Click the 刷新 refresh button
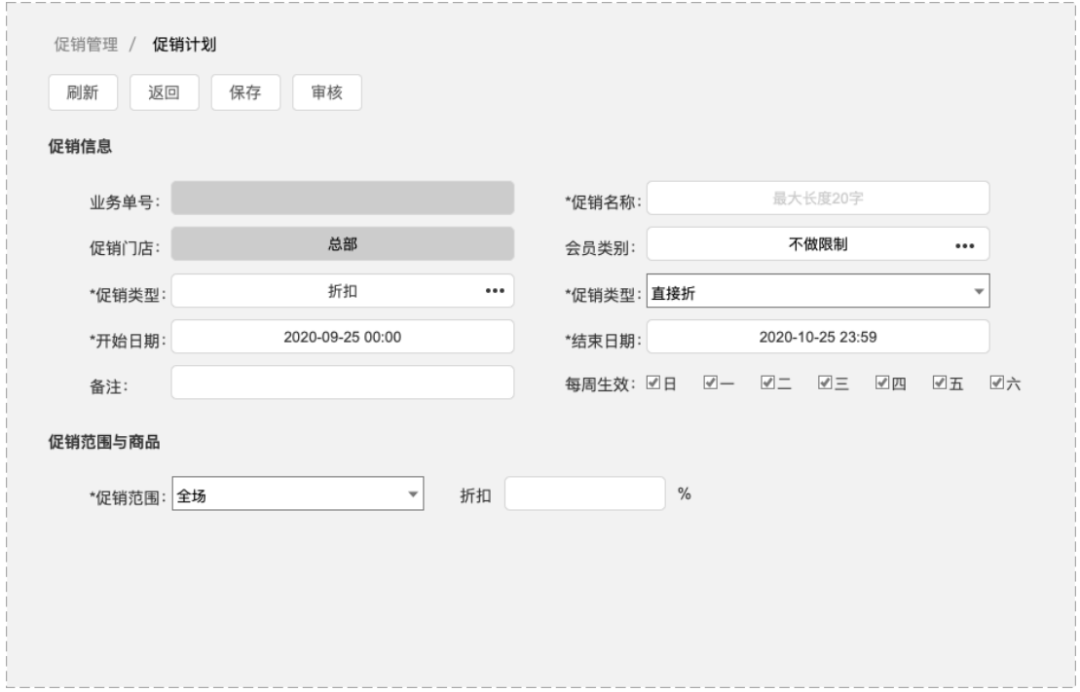Viewport: 1080px width, 692px height. [83, 92]
